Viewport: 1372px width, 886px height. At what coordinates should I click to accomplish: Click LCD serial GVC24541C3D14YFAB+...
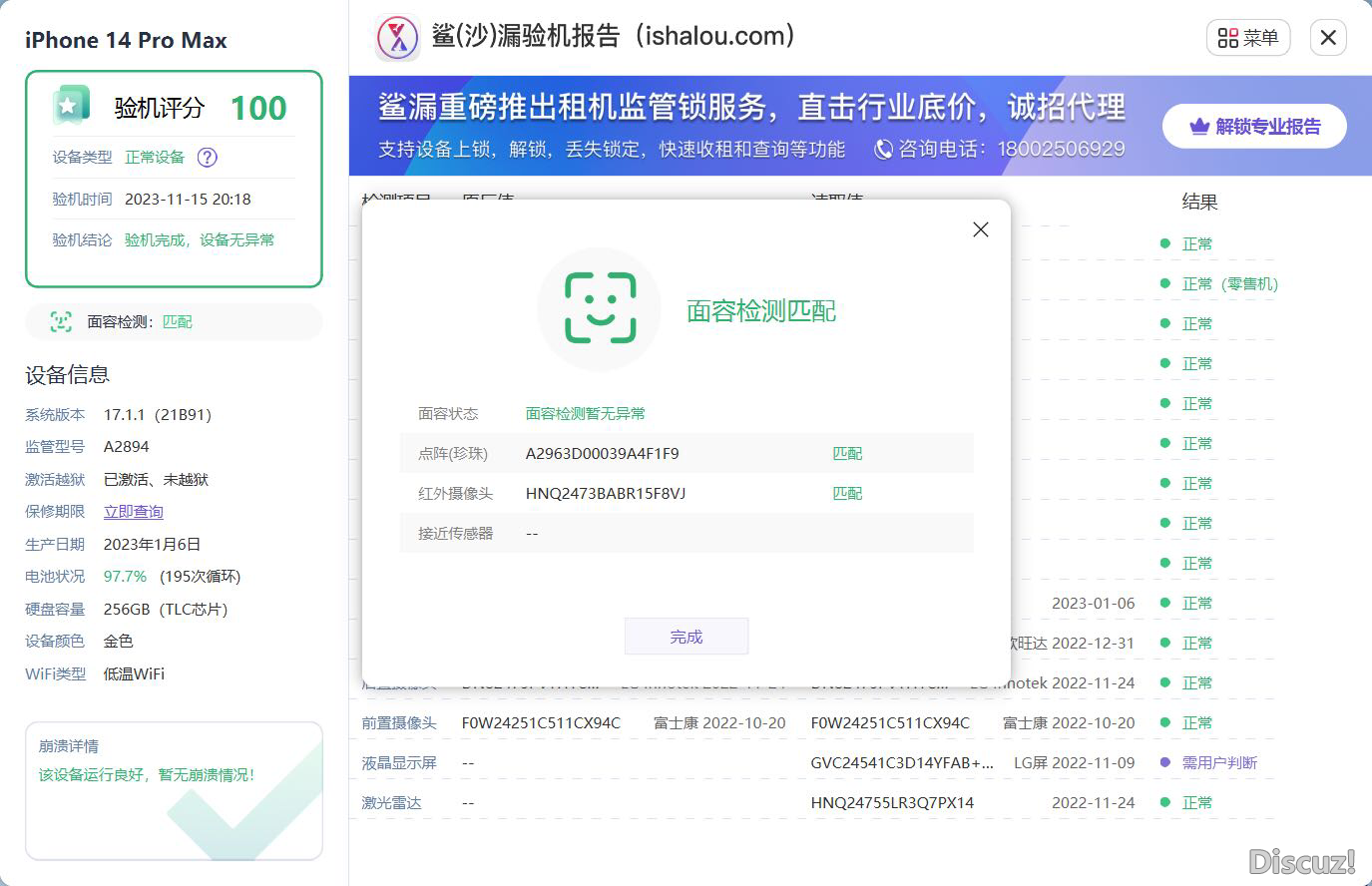tap(902, 762)
